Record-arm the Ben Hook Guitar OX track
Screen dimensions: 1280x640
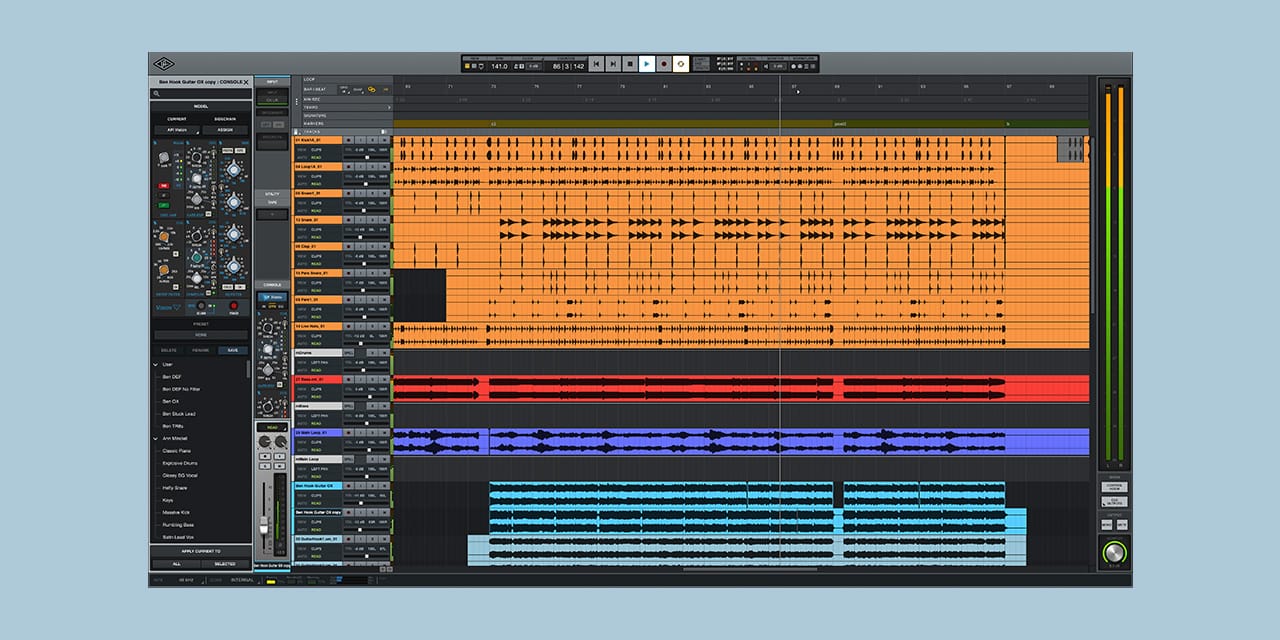[x=349, y=486]
